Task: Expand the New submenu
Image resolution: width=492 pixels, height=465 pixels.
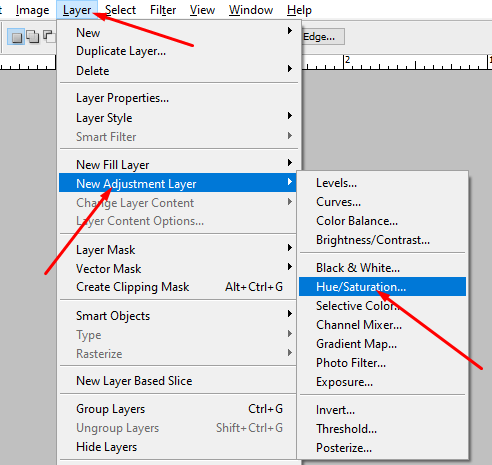Action: (178, 33)
